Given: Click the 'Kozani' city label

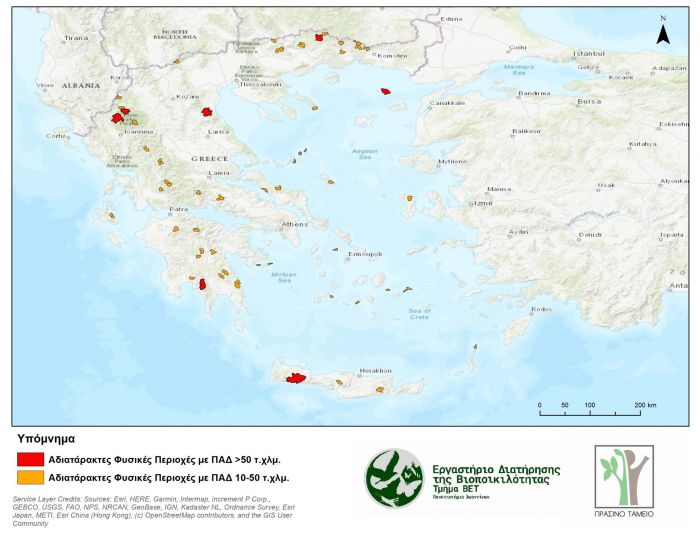Looking at the screenshot, I should (x=188, y=96).
